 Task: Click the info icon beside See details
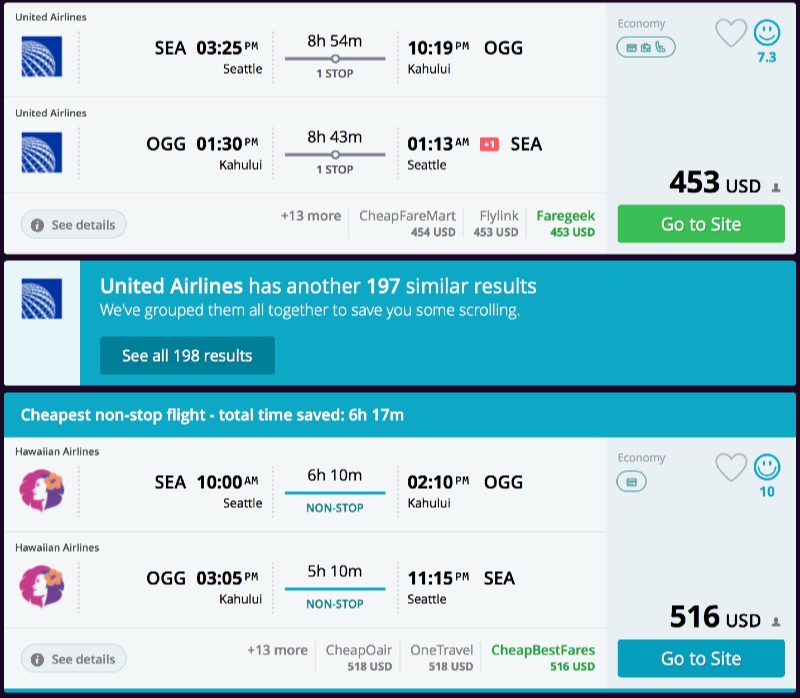click(x=38, y=224)
